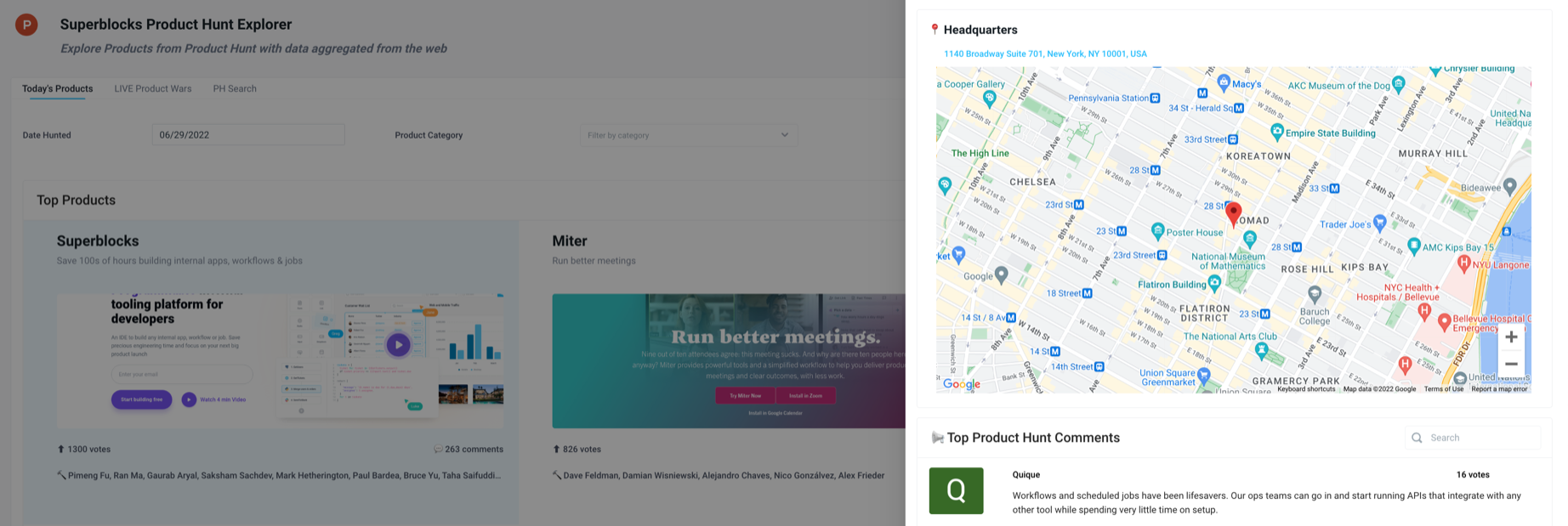Click the Empire State Building map marker
Screen dimensions: 1568x526
click(1276, 132)
